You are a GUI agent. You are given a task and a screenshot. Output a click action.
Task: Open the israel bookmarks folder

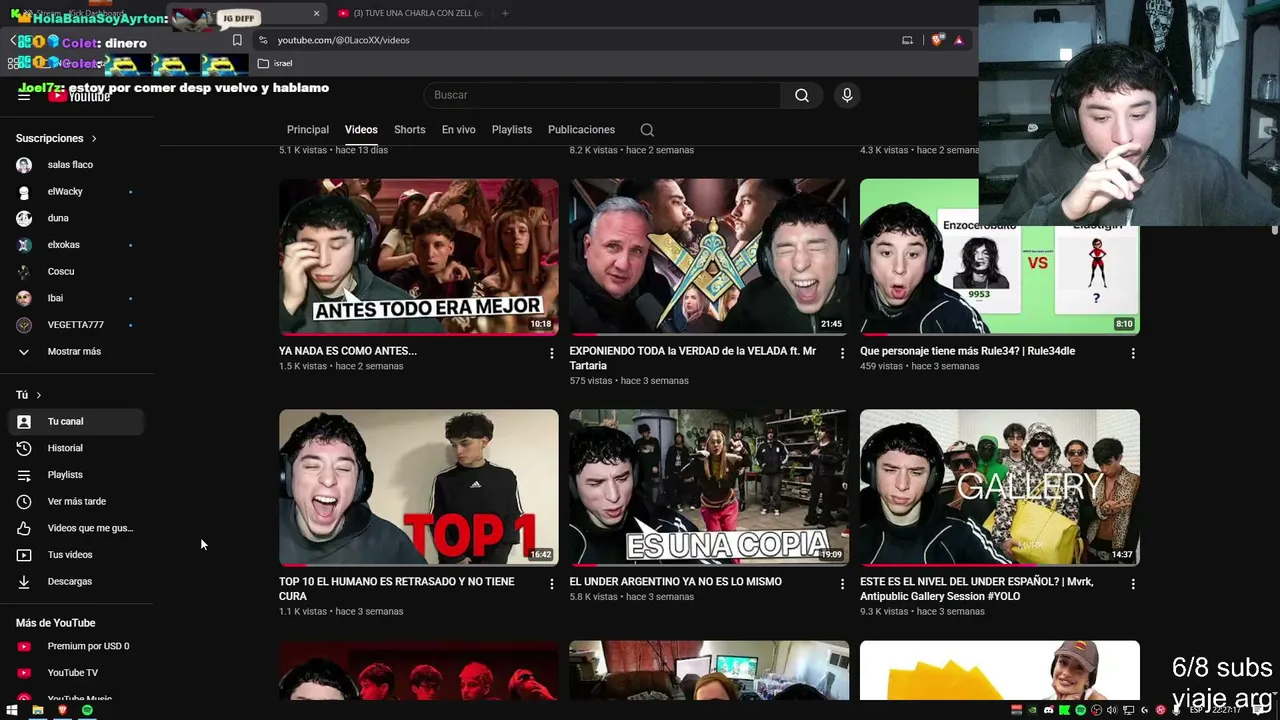pyautogui.click(x=275, y=63)
